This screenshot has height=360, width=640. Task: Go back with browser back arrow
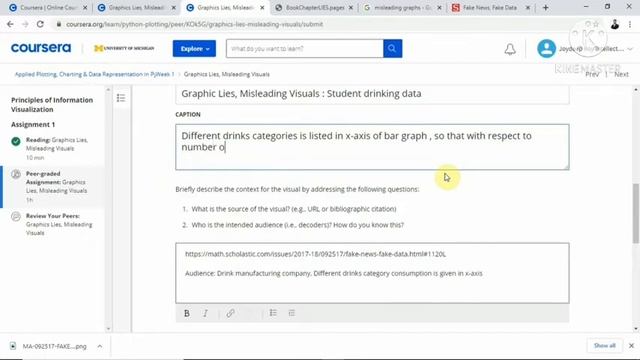click(10, 24)
